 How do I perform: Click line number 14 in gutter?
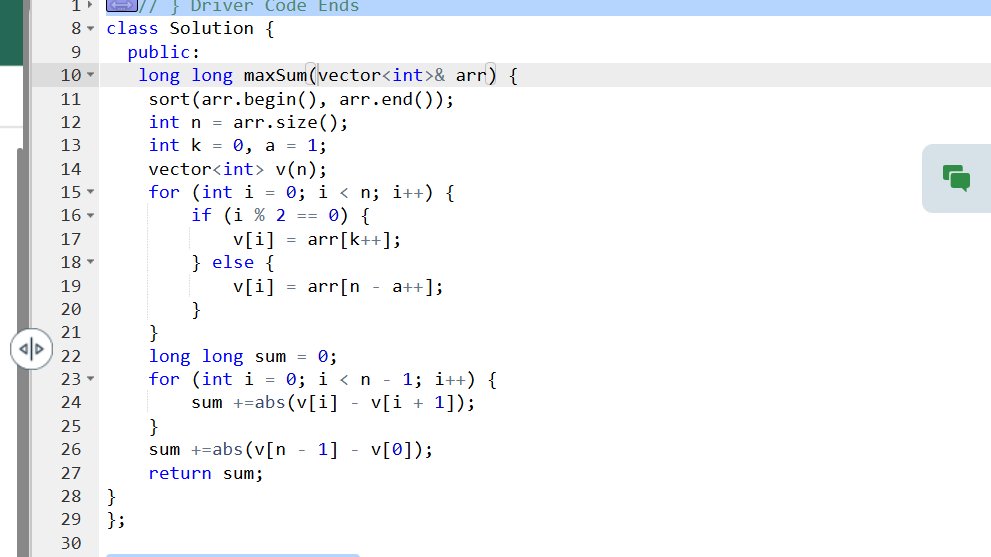coord(71,169)
